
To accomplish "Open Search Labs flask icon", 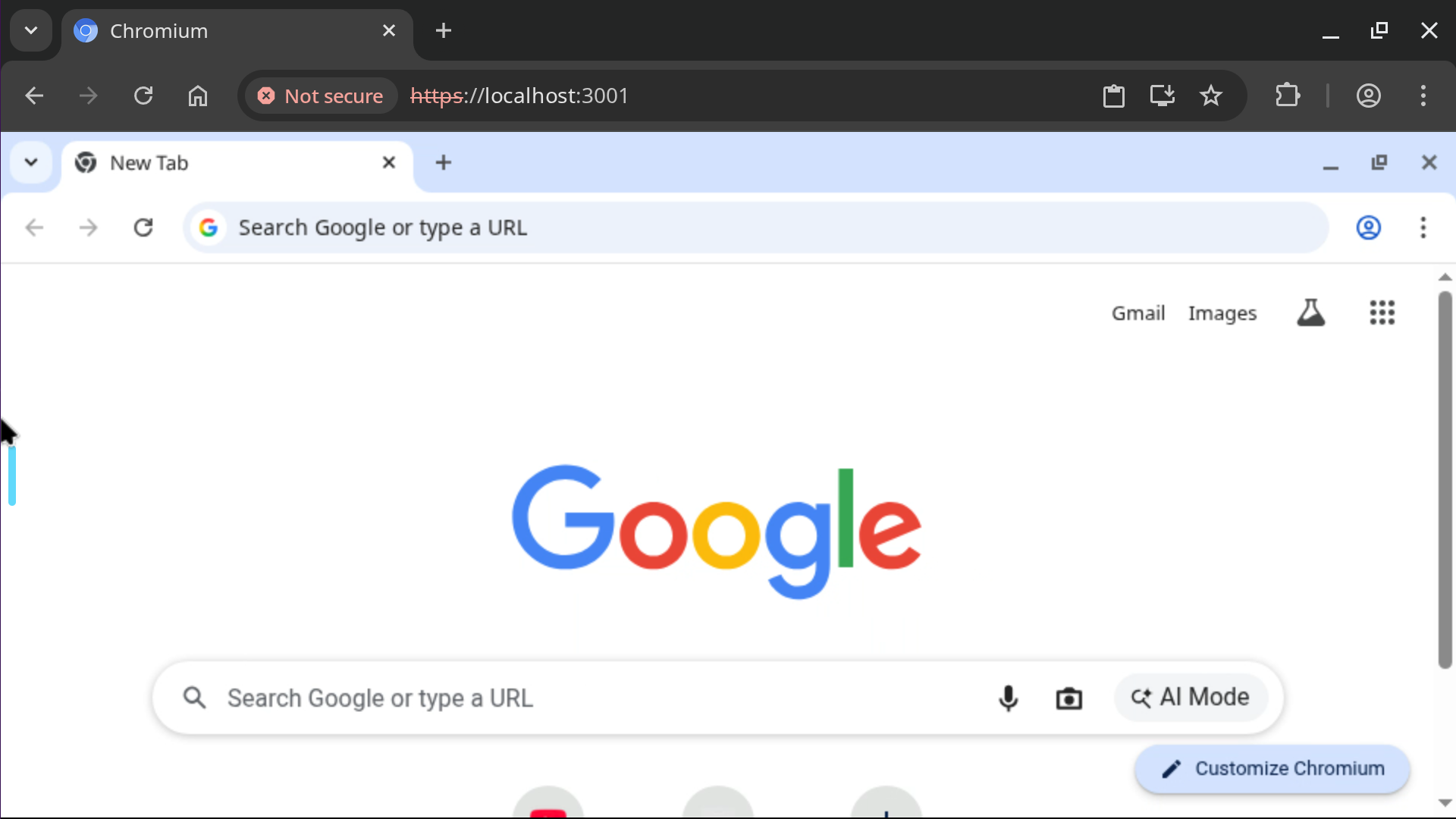I will coord(1310,312).
